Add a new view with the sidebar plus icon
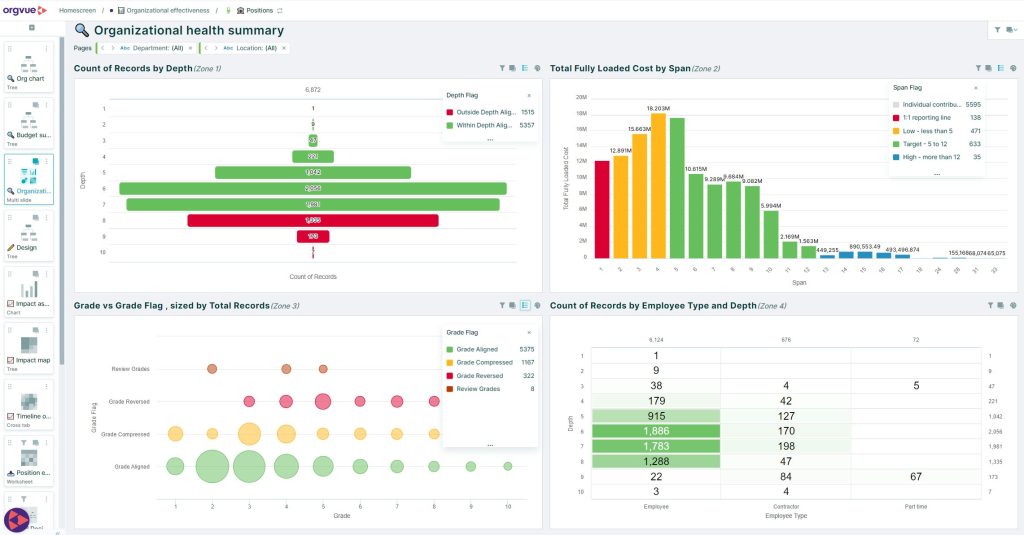Screen dimensions: 1024x535 (x=31, y=27)
